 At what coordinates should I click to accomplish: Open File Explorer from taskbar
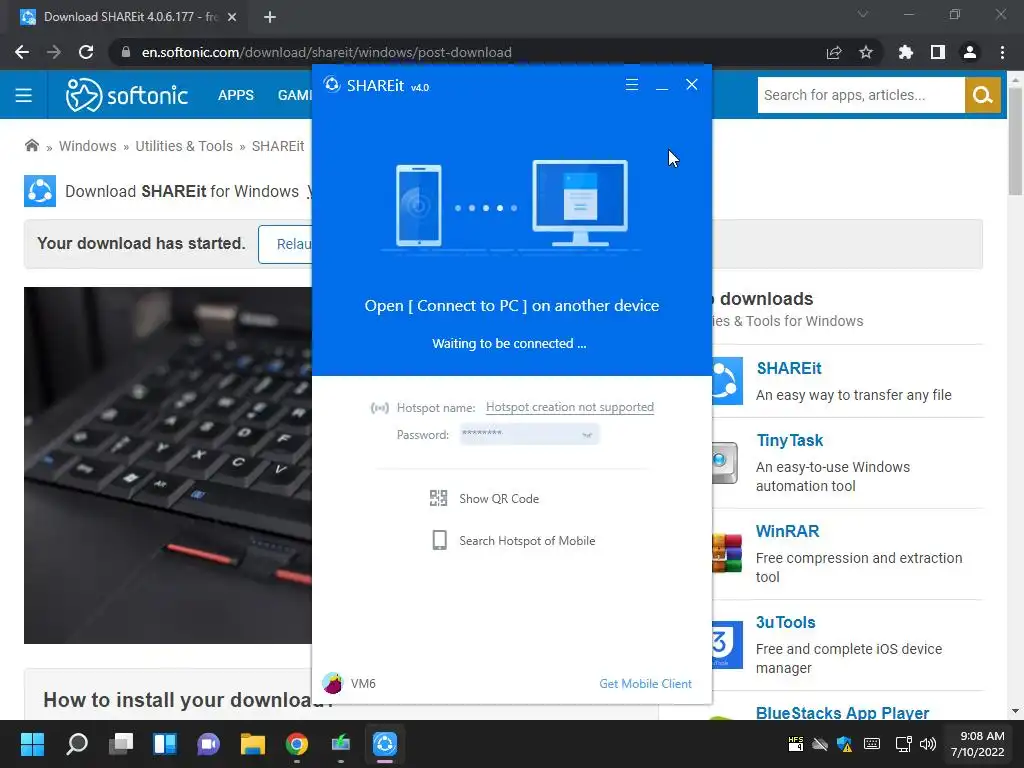(x=253, y=744)
